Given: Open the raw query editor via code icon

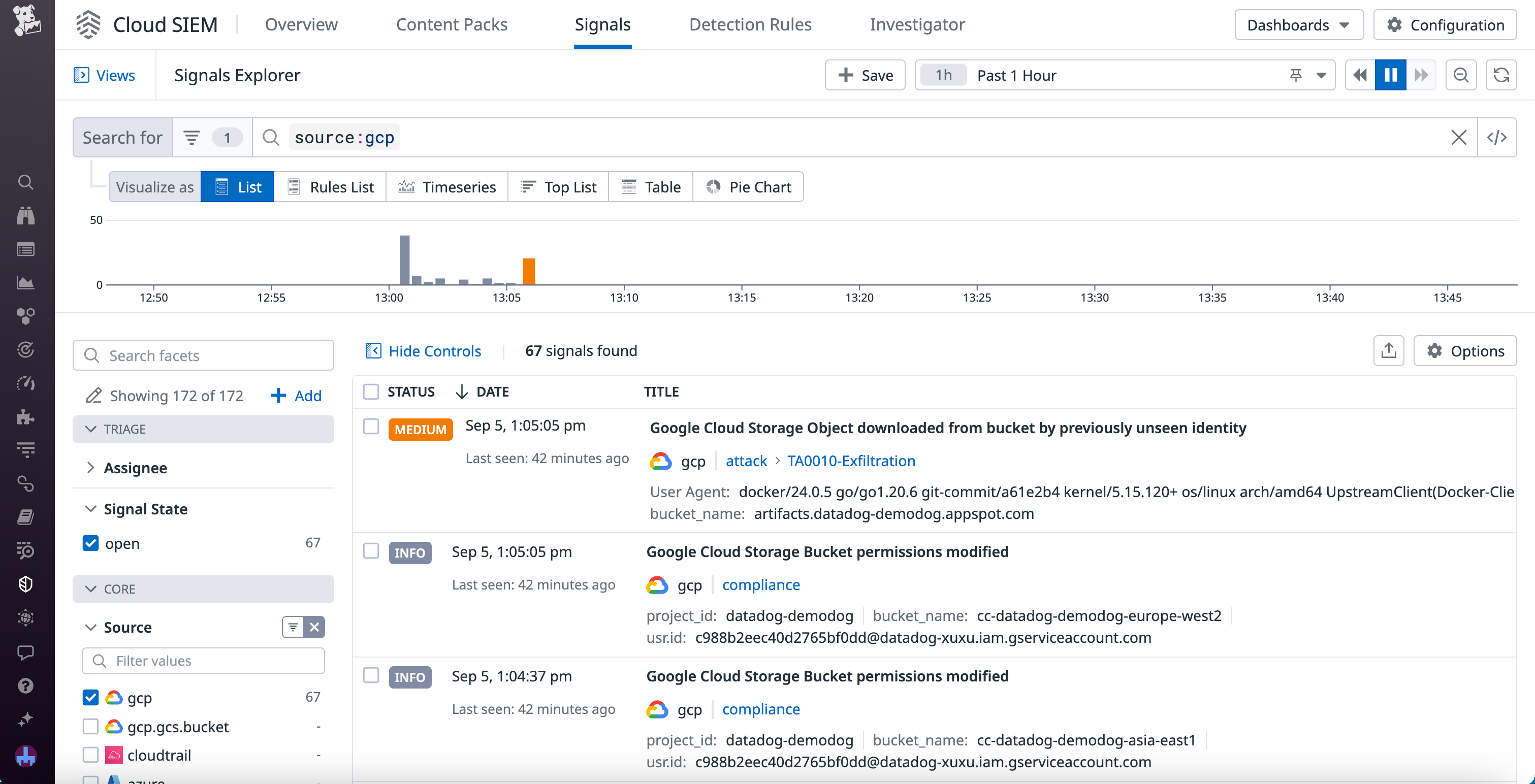Looking at the screenshot, I should 1497,137.
